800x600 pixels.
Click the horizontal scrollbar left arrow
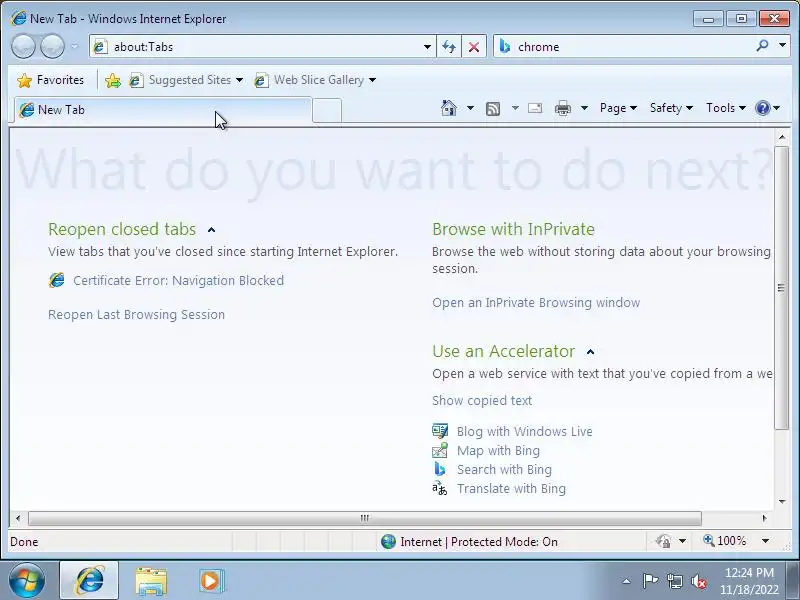18,518
